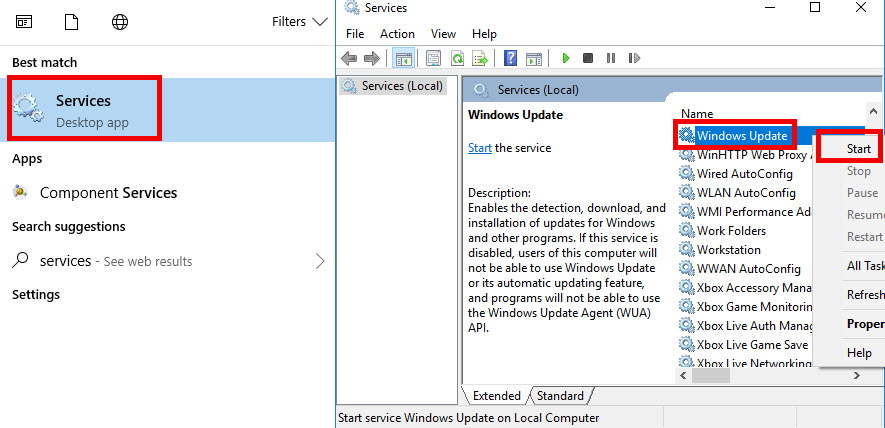
Task: Open the Action menu
Action: tap(397, 34)
